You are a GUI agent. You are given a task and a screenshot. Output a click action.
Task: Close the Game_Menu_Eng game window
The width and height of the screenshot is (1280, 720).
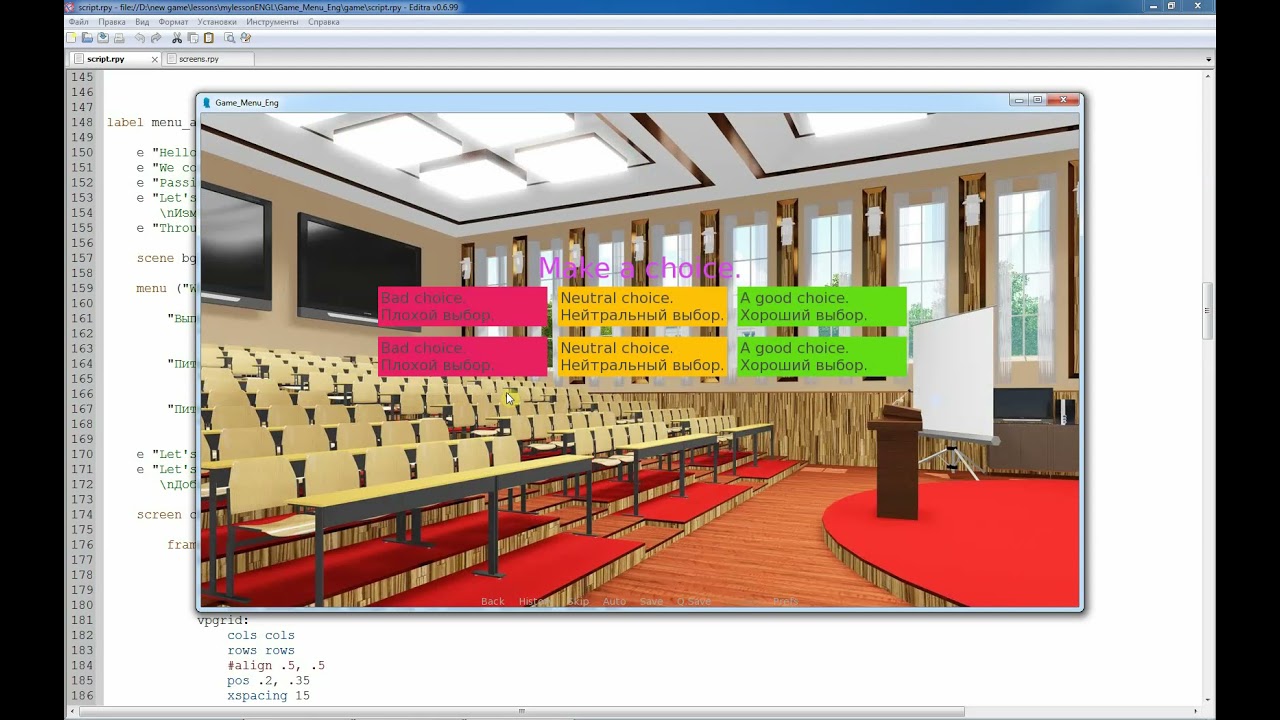(1064, 100)
